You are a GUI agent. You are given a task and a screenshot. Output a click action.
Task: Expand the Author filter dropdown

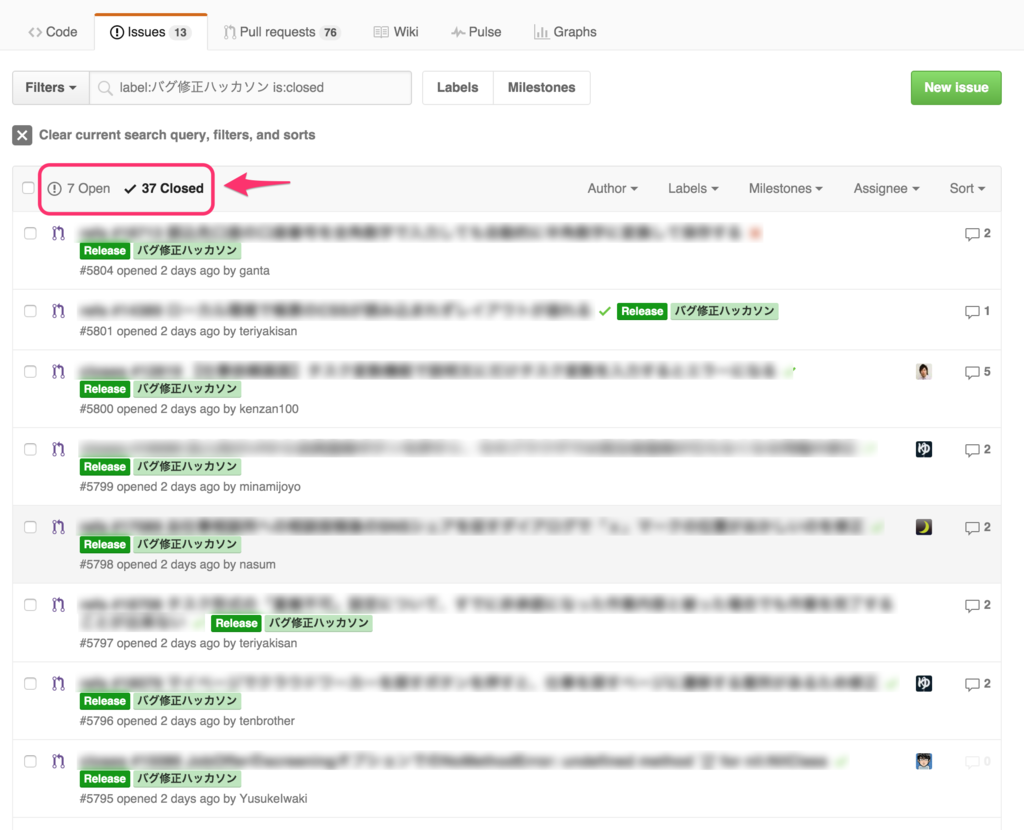(613, 189)
